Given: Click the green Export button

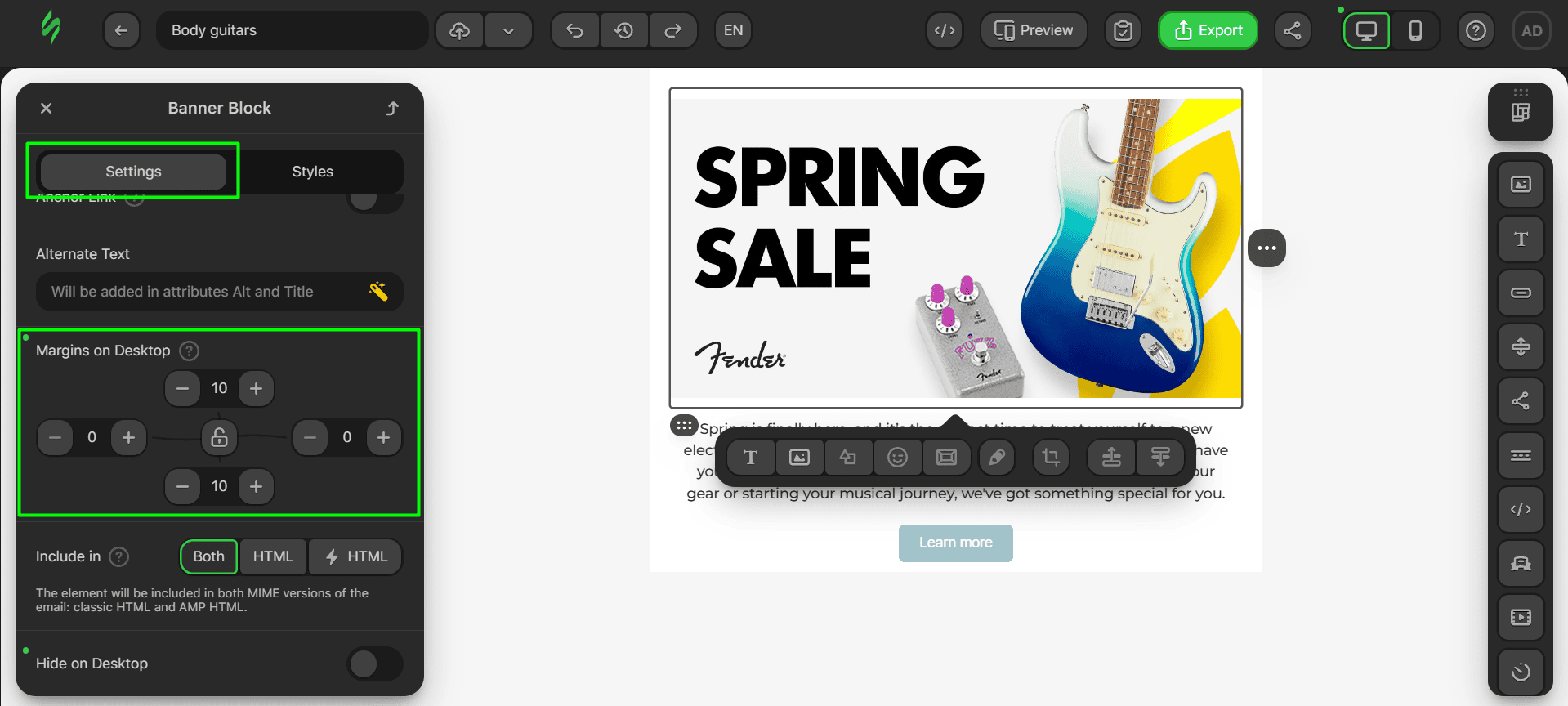Looking at the screenshot, I should coord(1208,31).
